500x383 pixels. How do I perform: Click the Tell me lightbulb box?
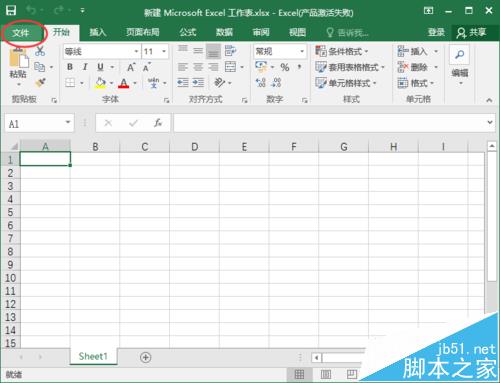point(347,33)
